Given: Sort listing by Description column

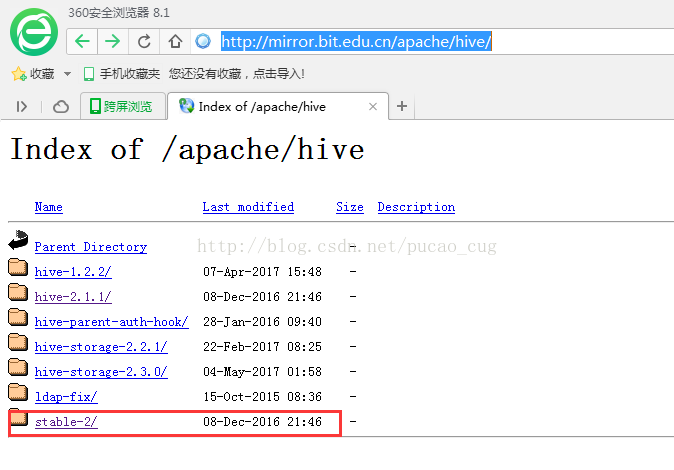Looking at the screenshot, I should tap(416, 207).
